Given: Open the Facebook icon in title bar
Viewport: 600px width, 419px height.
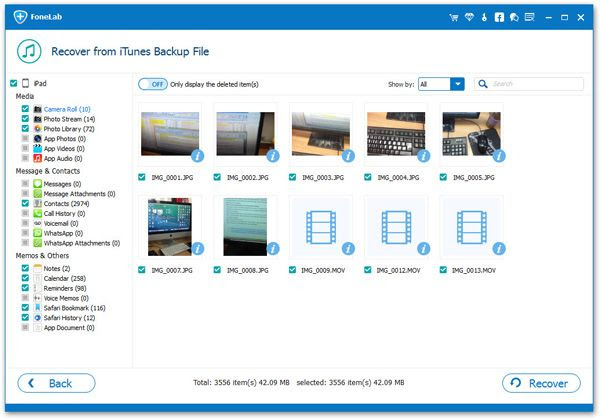Looking at the screenshot, I should pos(499,17).
